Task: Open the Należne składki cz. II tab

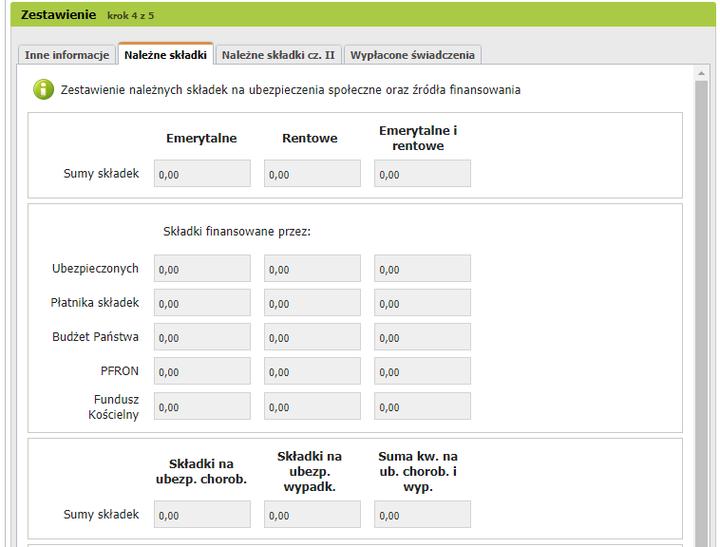Action: tap(279, 55)
